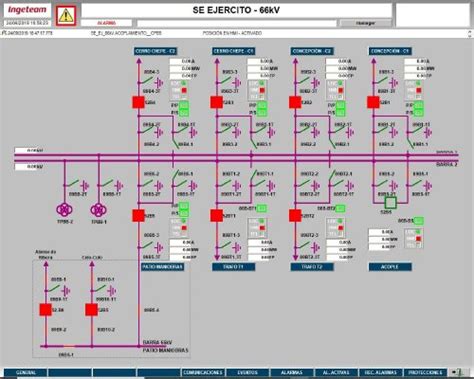Select the red breaker in CONCEPCION - C1 bay

pos(373,102)
